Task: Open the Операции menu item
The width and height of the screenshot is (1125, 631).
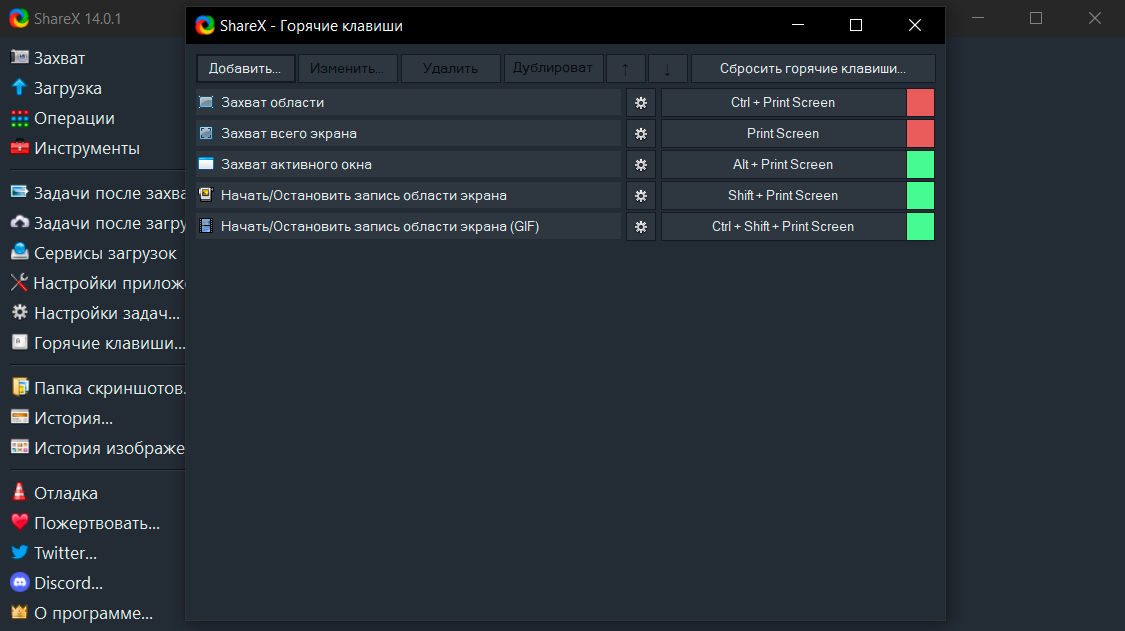Action: pos(74,118)
